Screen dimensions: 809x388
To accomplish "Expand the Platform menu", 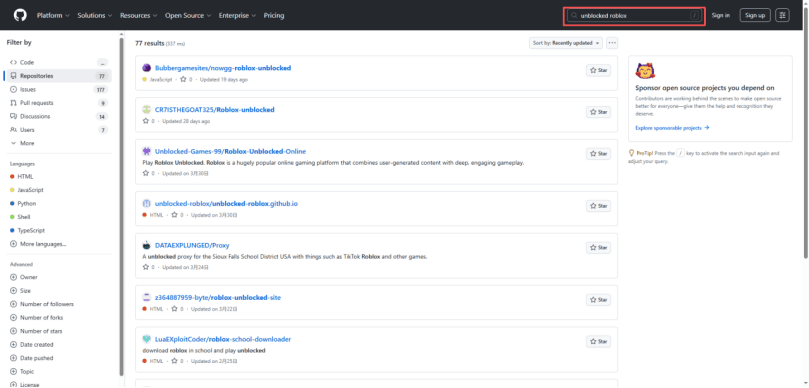I will click(x=53, y=15).
